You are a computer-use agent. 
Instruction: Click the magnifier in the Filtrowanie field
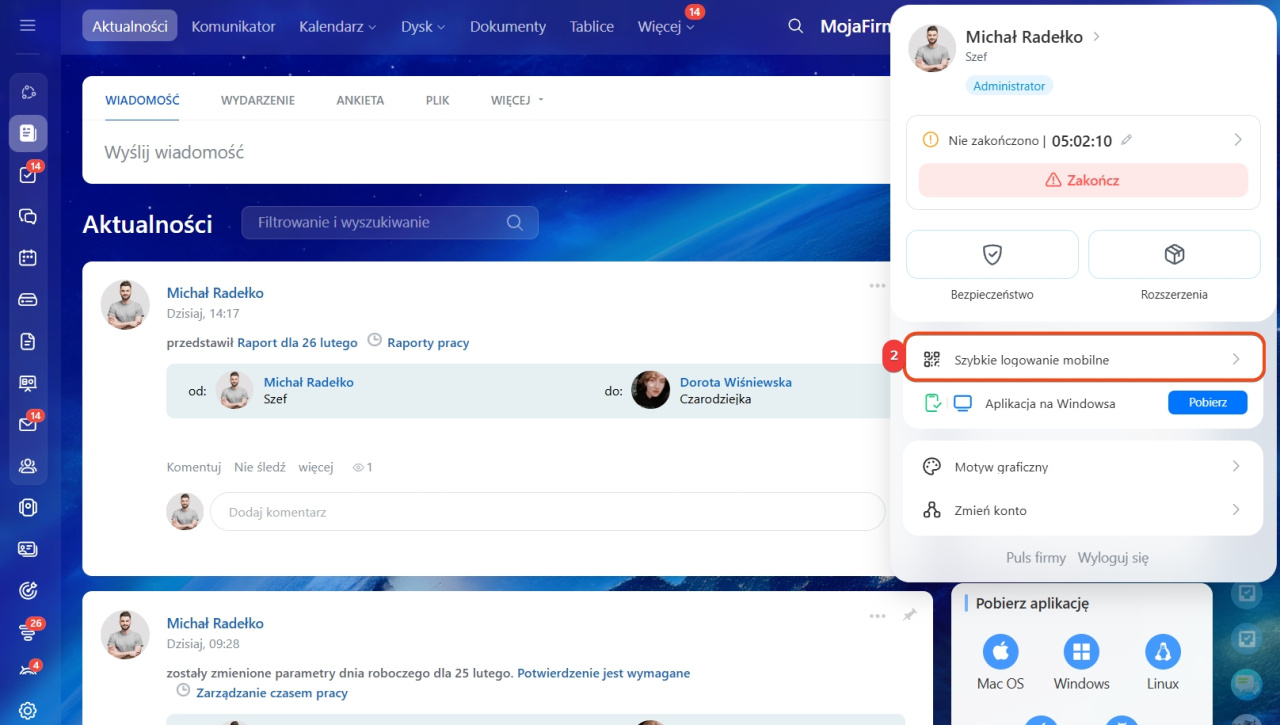pyautogui.click(x=515, y=222)
